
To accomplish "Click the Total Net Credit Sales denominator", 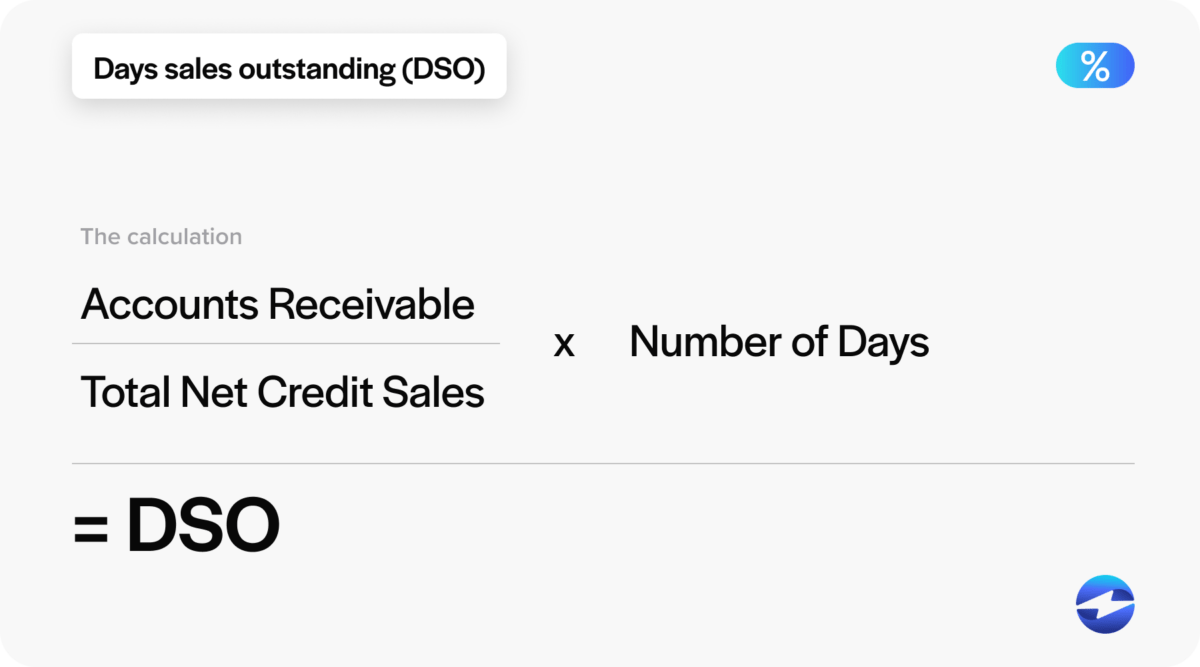I will [x=282, y=392].
